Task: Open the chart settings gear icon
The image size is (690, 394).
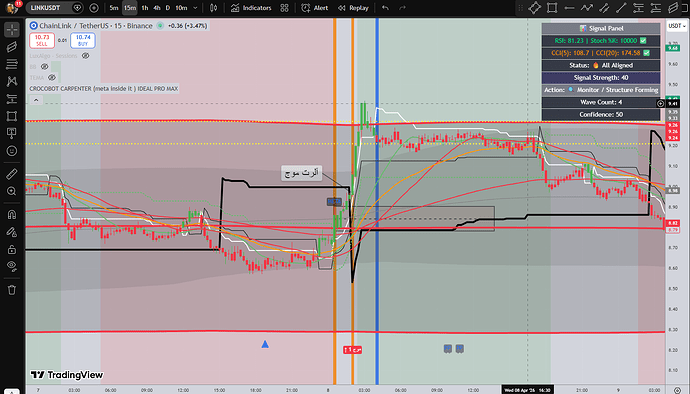Action: click(x=678, y=390)
